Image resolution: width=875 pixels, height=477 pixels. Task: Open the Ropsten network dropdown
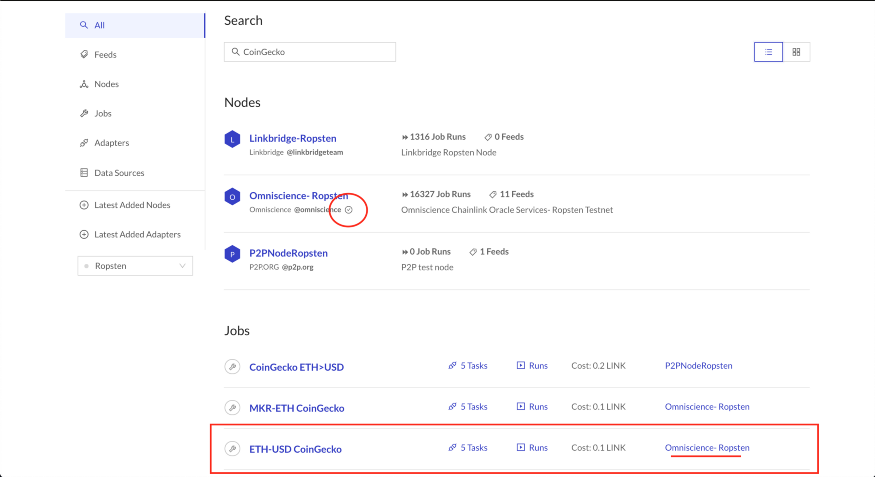click(135, 266)
